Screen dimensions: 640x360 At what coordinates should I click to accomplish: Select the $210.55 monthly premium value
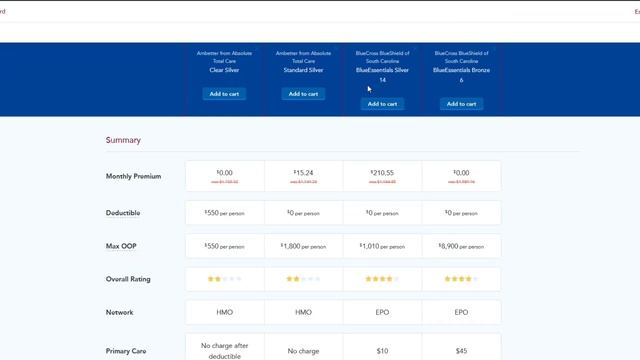[382, 173]
